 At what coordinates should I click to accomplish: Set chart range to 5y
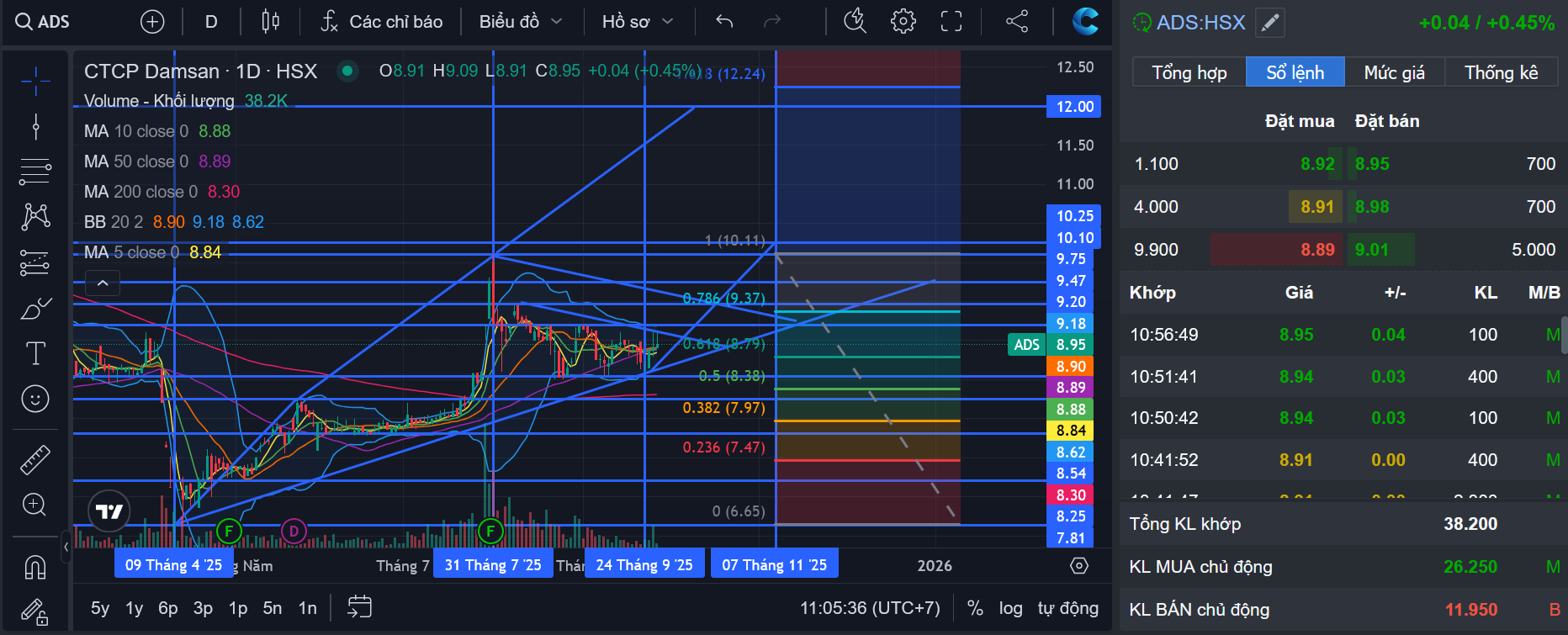pos(100,607)
